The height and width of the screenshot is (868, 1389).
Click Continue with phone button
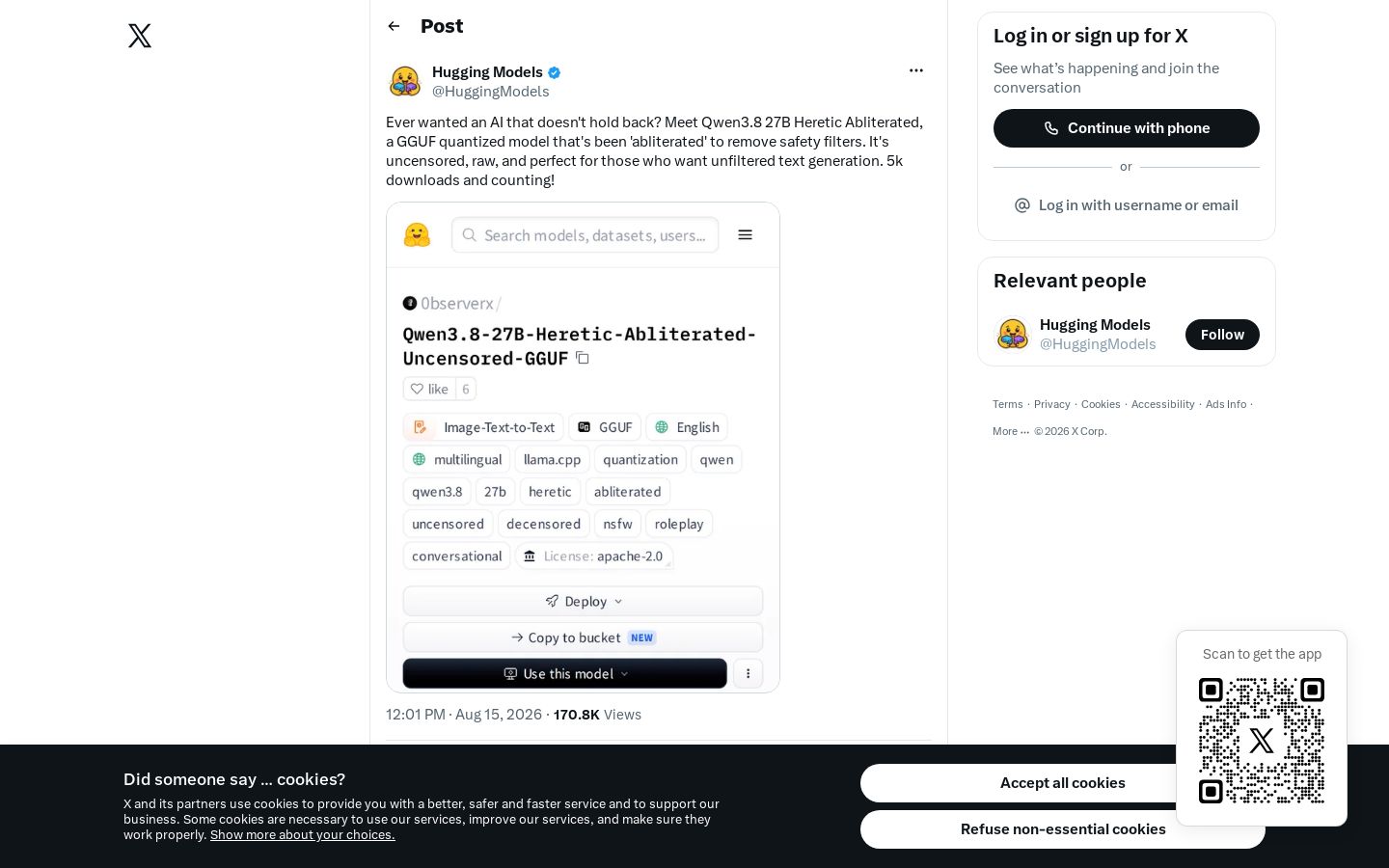[1127, 128]
